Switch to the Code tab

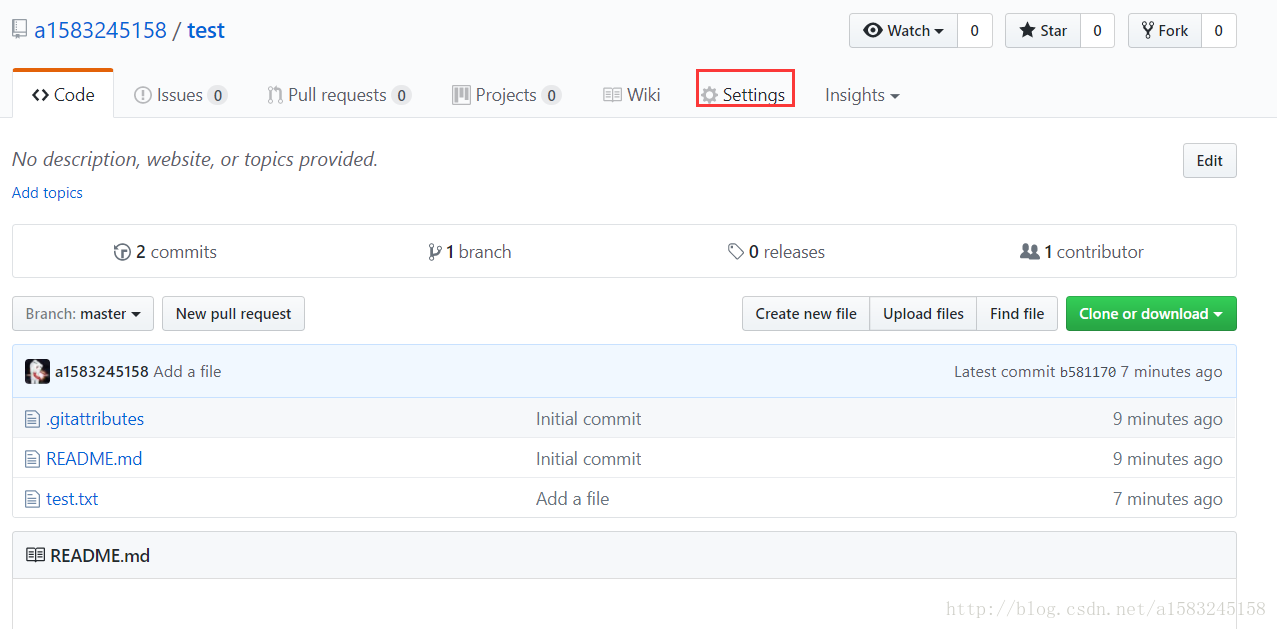tap(63, 95)
